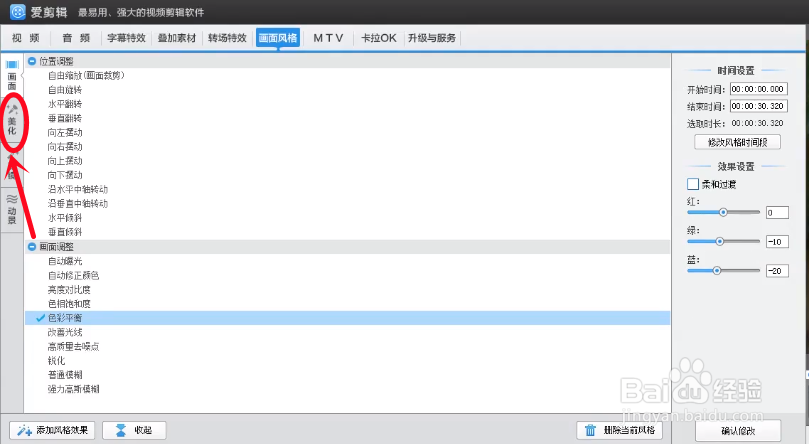
Task: Click the 删除当前风格 button
Action: 619,430
